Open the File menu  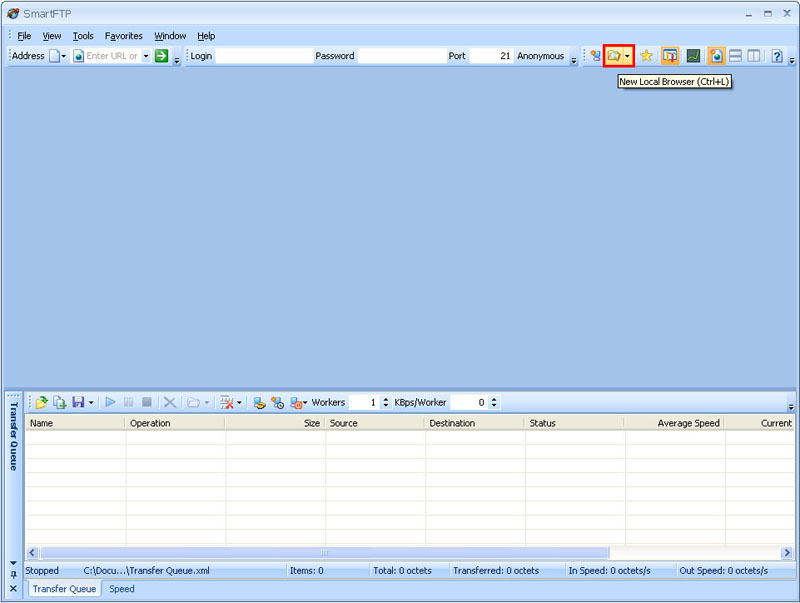pyautogui.click(x=24, y=36)
